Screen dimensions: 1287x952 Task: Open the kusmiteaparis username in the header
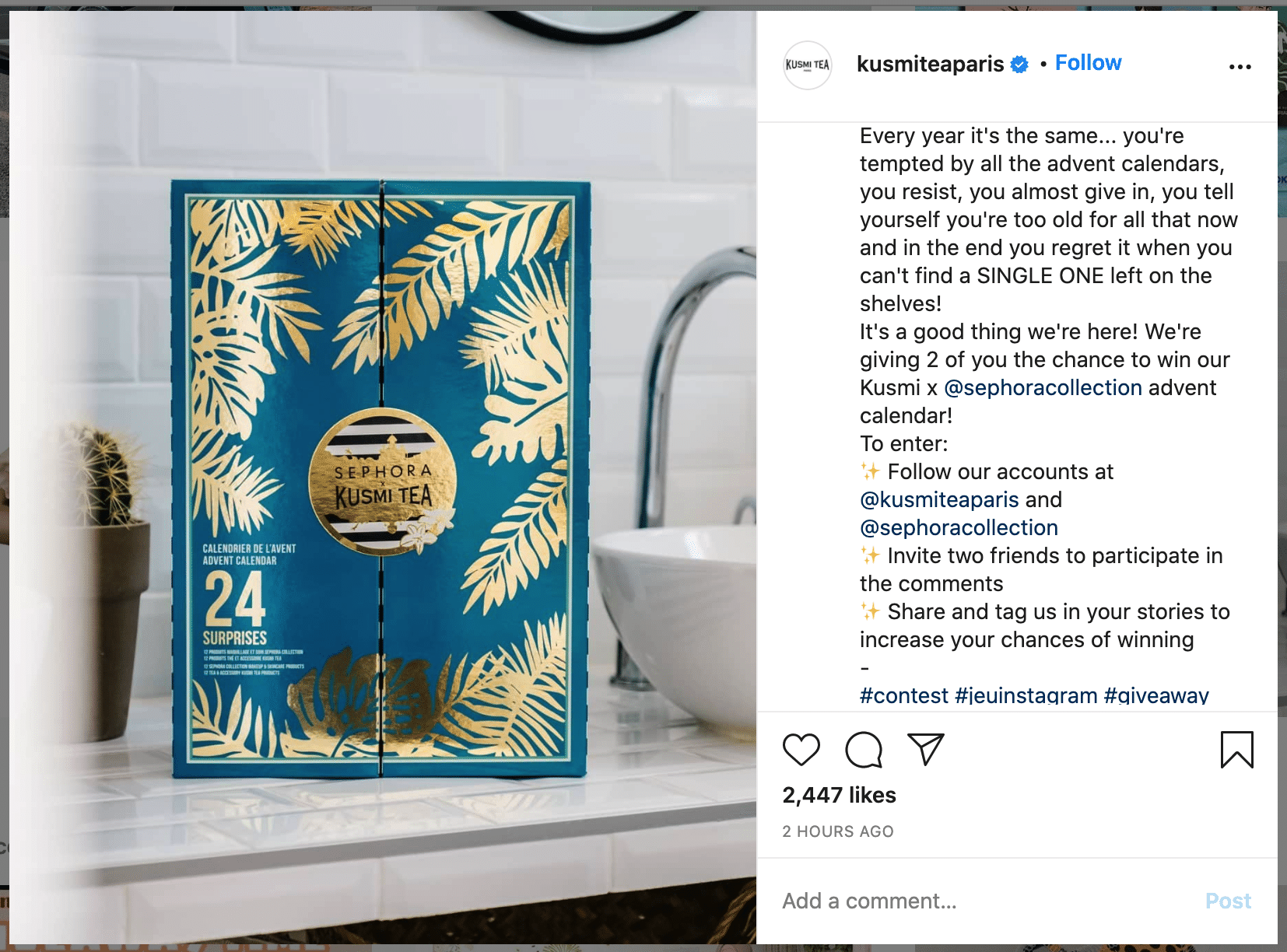click(931, 64)
